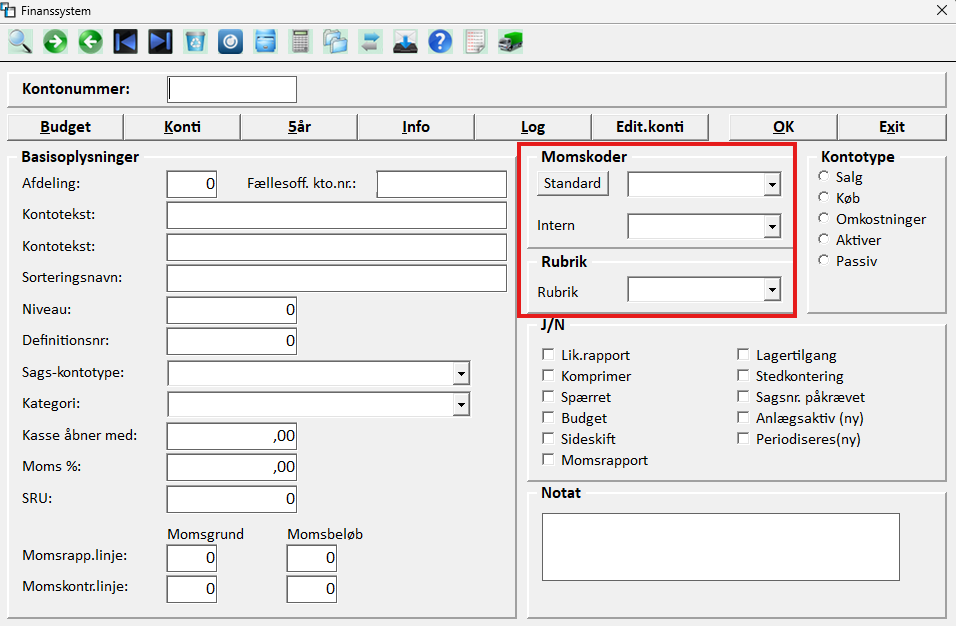Open the Log button
The width and height of the screenshot is (956, 626).
(533, 127)
